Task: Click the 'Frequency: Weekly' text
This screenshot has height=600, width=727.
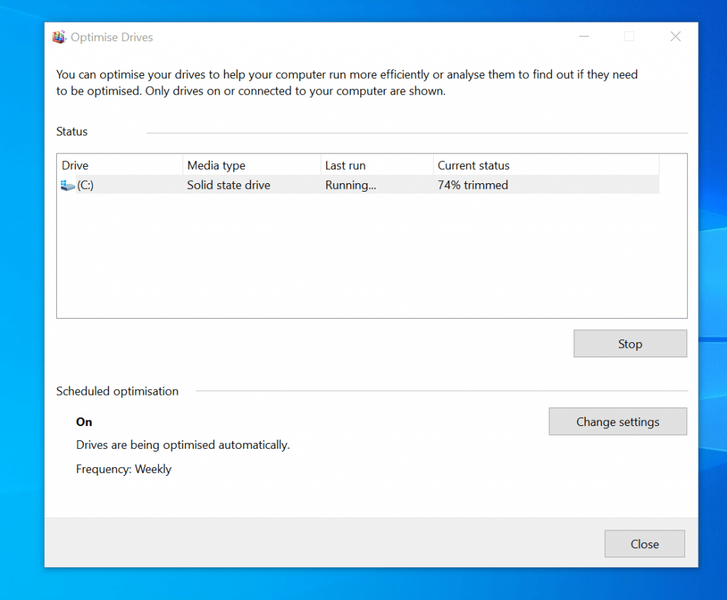Action: [x=124, y=469]
